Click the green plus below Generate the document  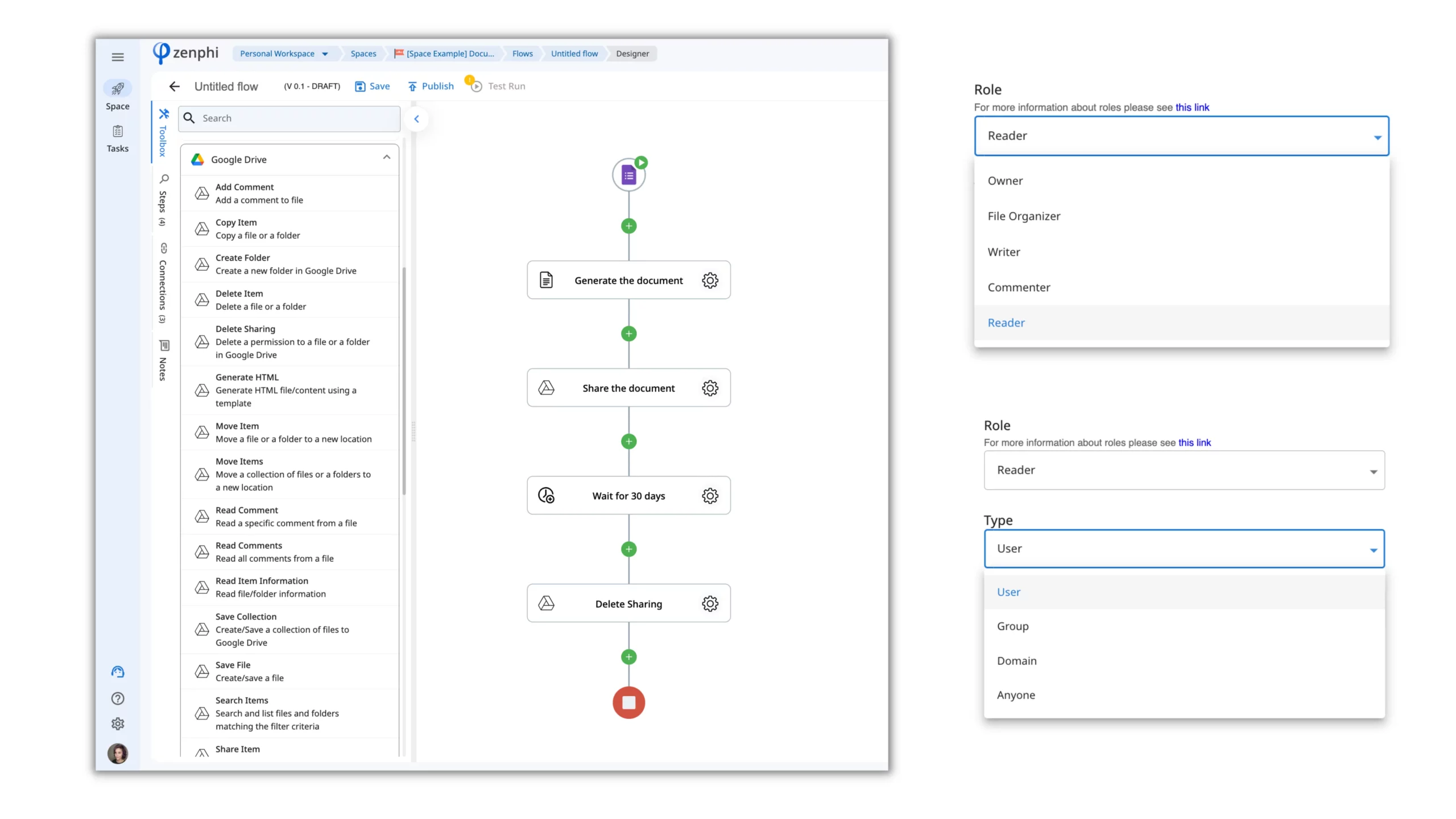pos(628,333)
